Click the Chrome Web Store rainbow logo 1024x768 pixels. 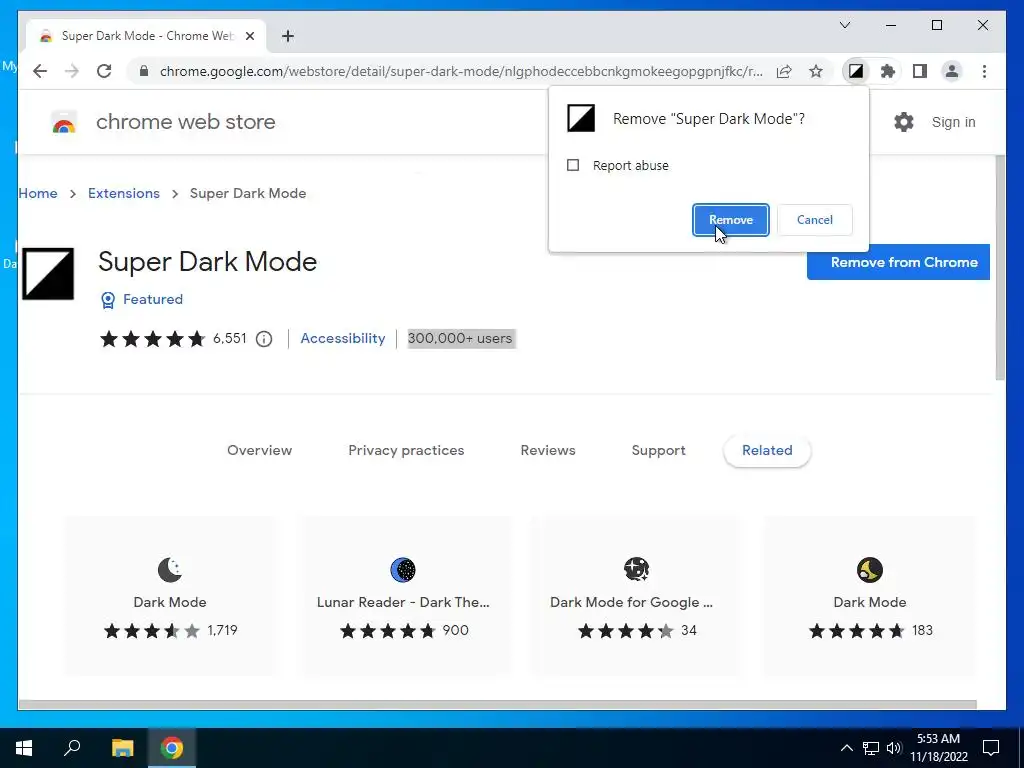click(x=64, y=122)
